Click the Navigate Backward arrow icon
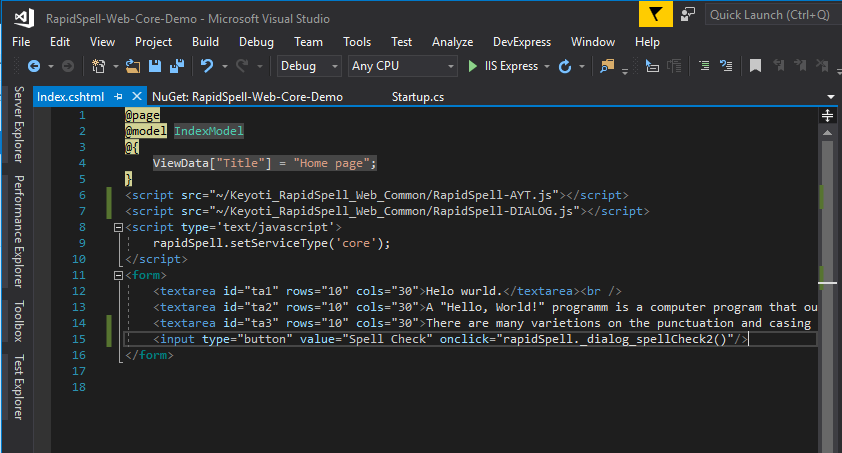 tap(33, 67)
